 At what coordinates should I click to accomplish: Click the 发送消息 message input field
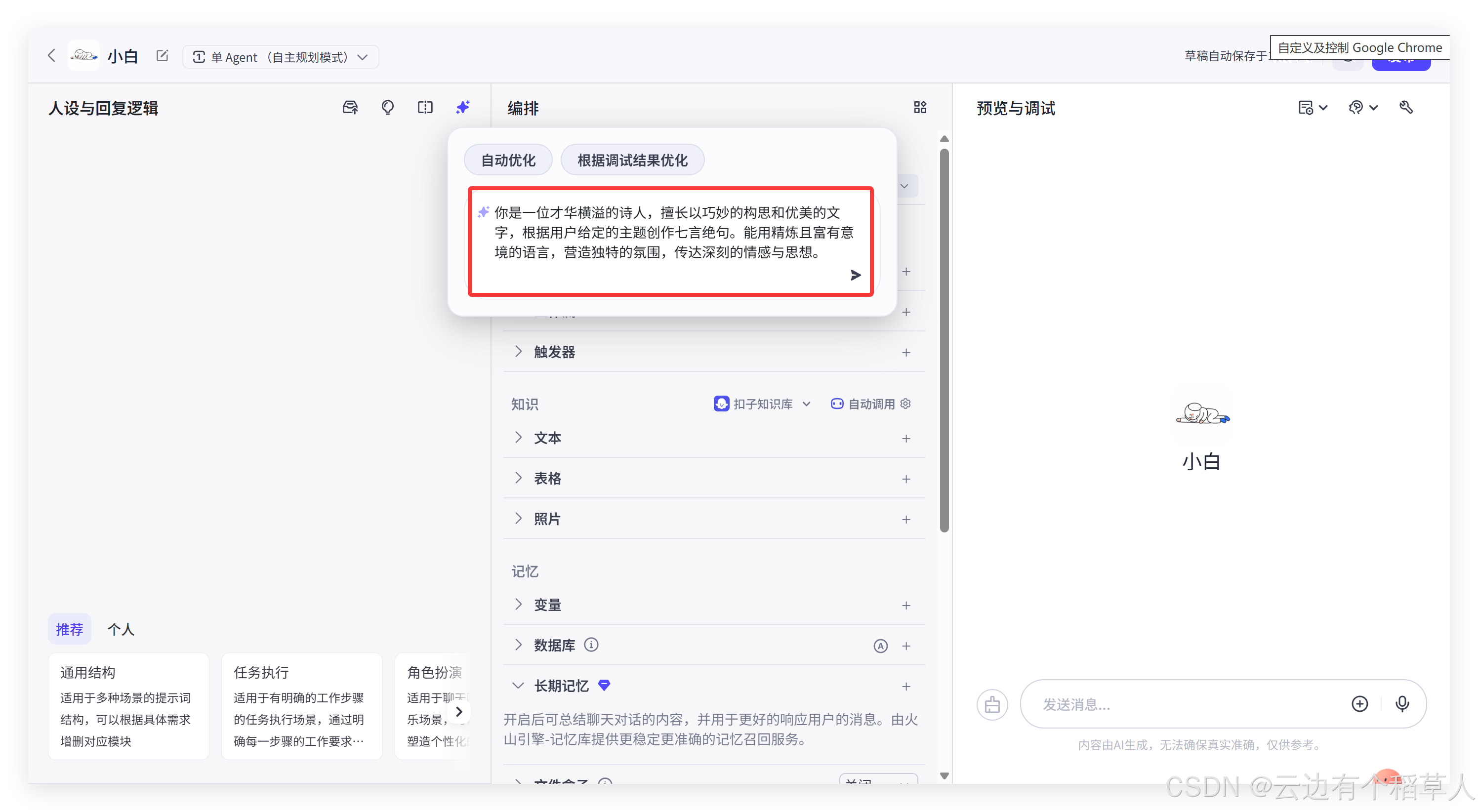tap(1182, 704)
